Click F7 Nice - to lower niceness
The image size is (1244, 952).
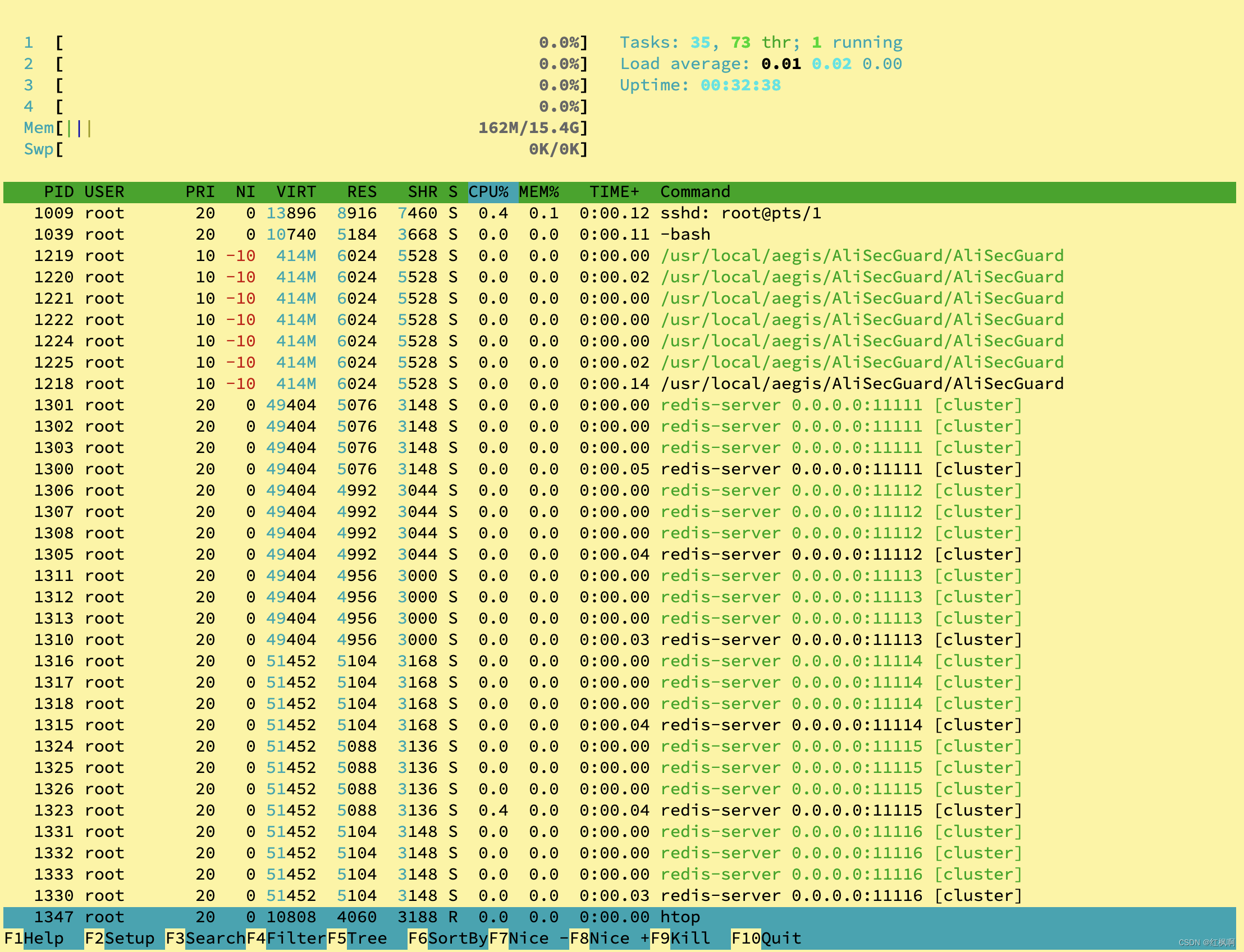(x=529, y=939)
